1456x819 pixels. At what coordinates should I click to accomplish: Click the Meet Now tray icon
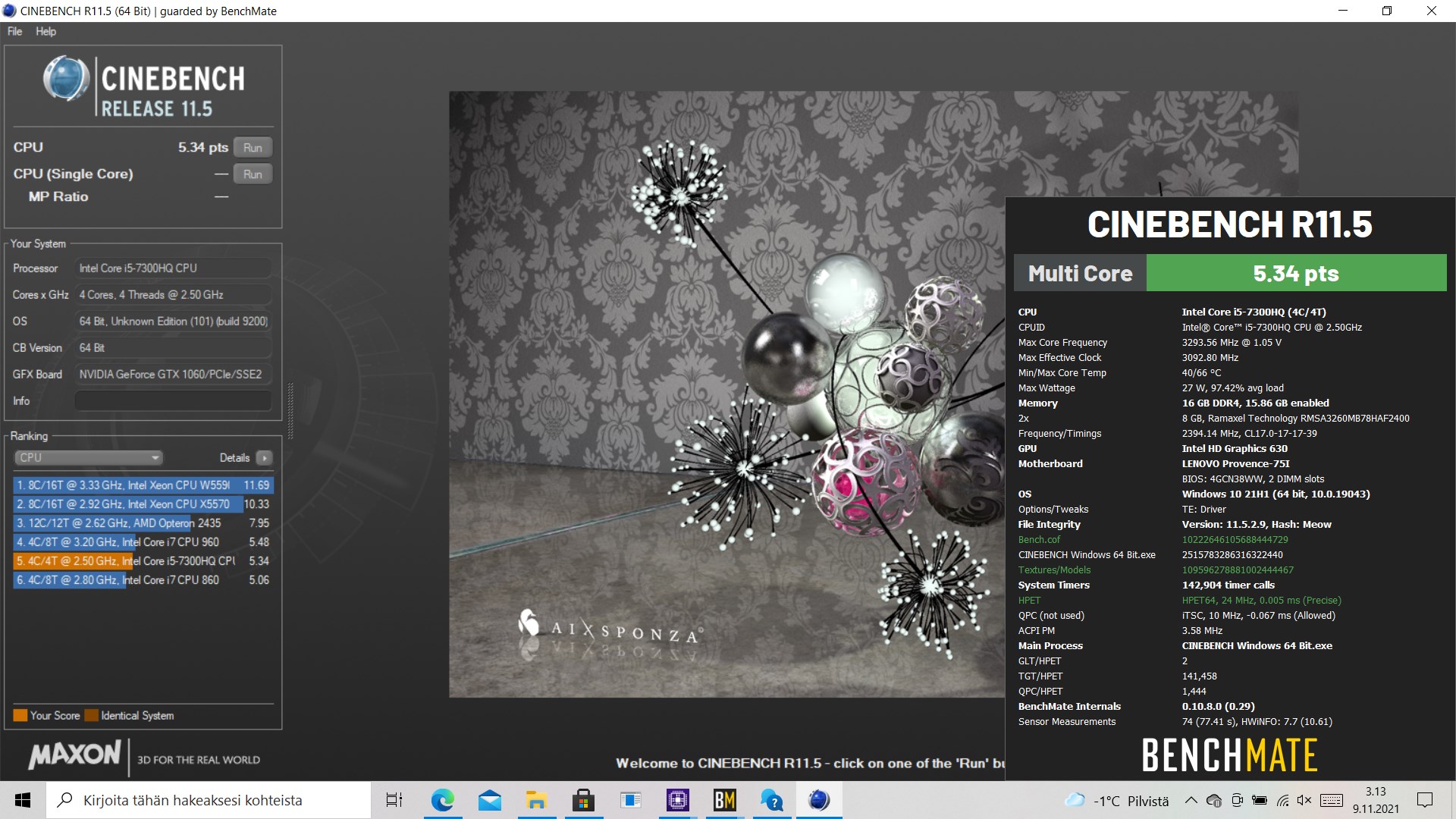point(1237,801)
